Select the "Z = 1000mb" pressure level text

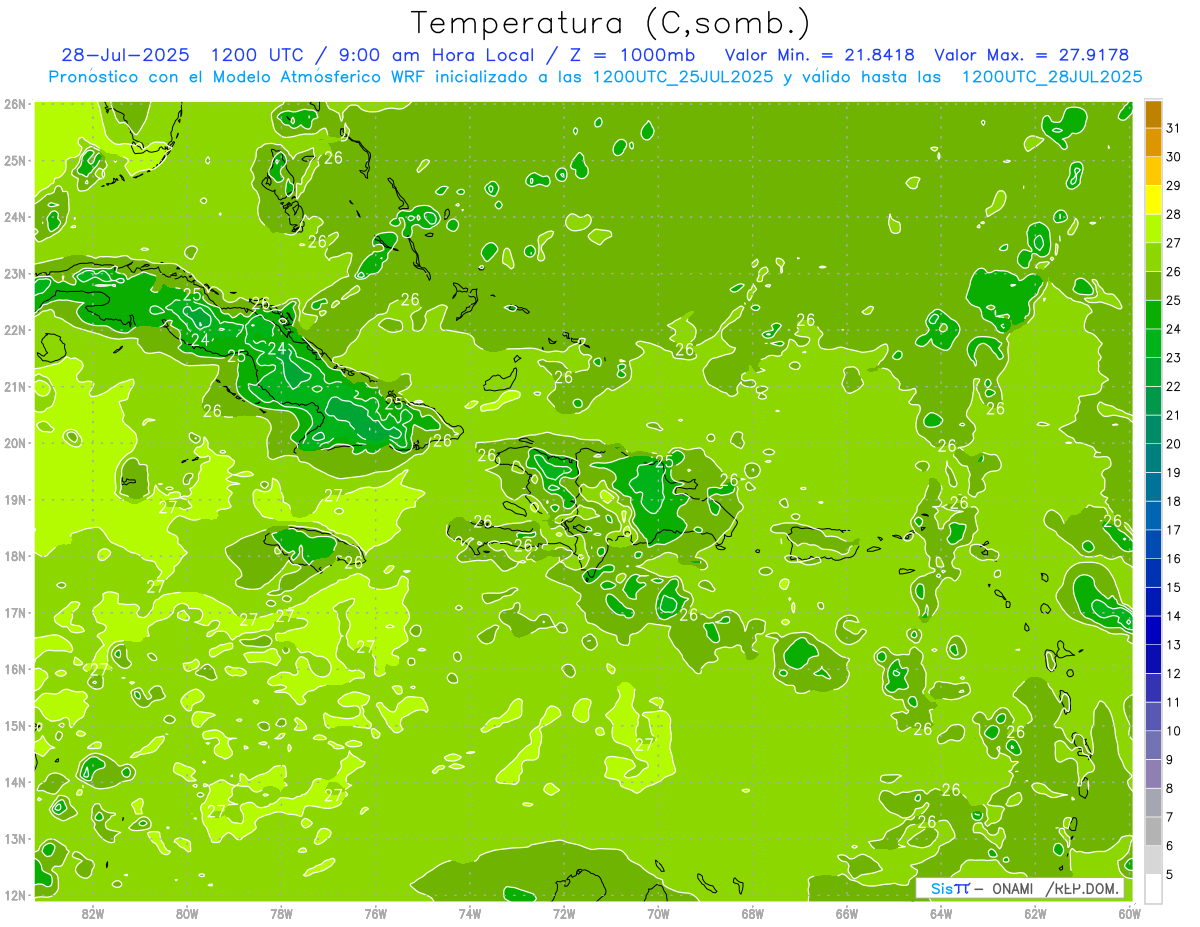[631, 55]
